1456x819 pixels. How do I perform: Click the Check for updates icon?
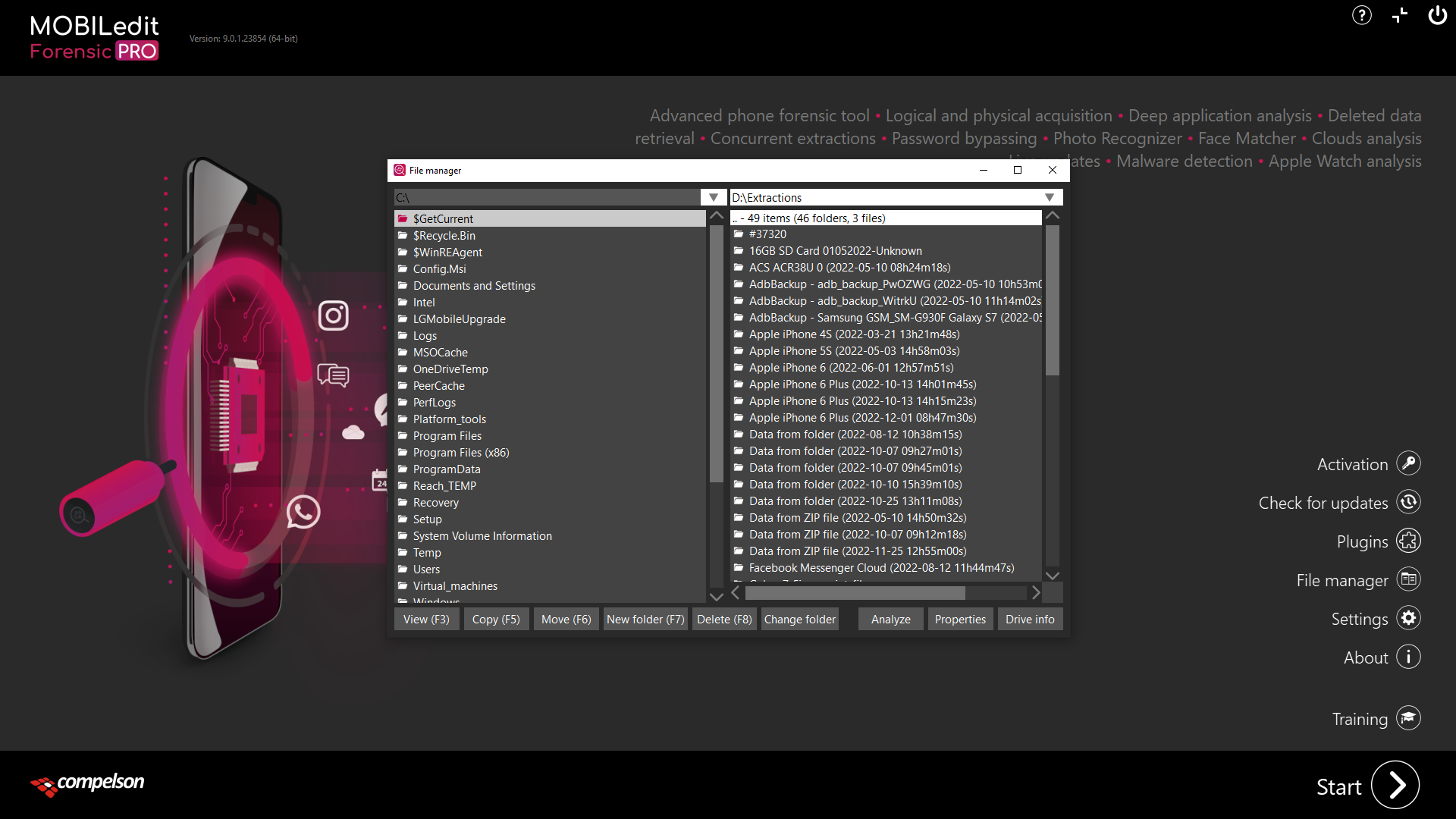pyautogui.click(x=1408, y=502)
